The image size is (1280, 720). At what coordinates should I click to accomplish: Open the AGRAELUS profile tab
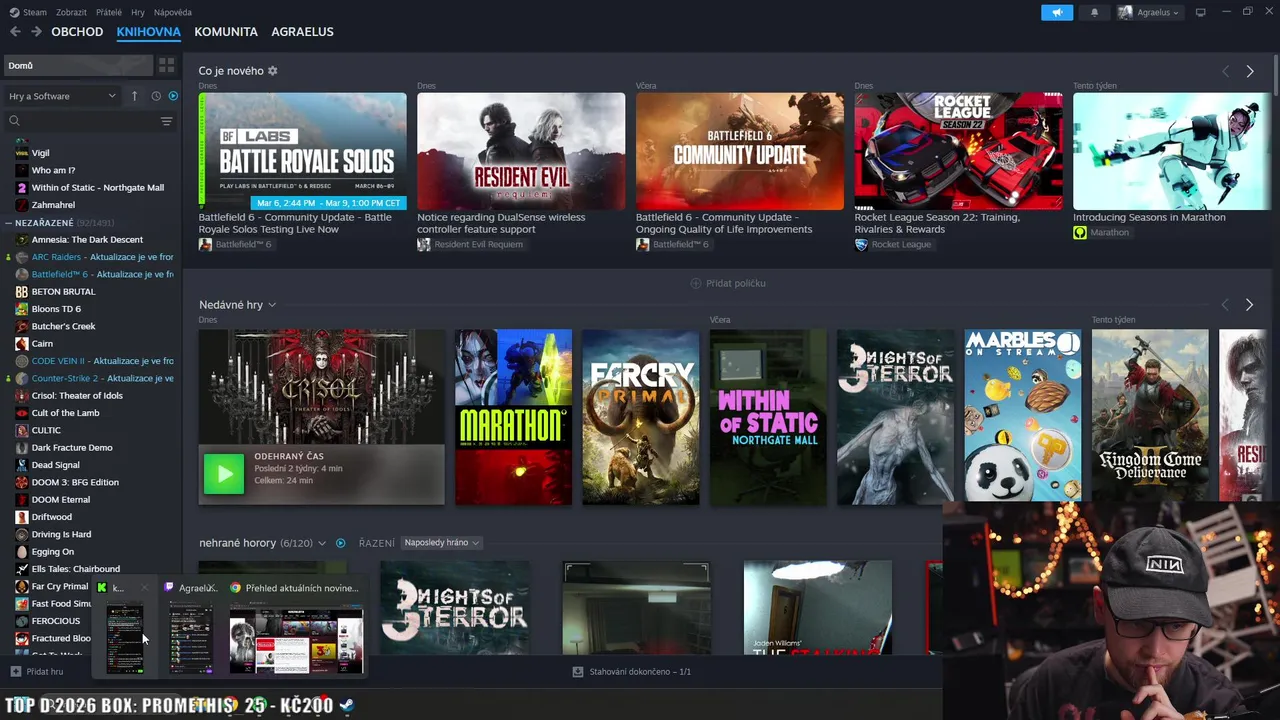302,32
